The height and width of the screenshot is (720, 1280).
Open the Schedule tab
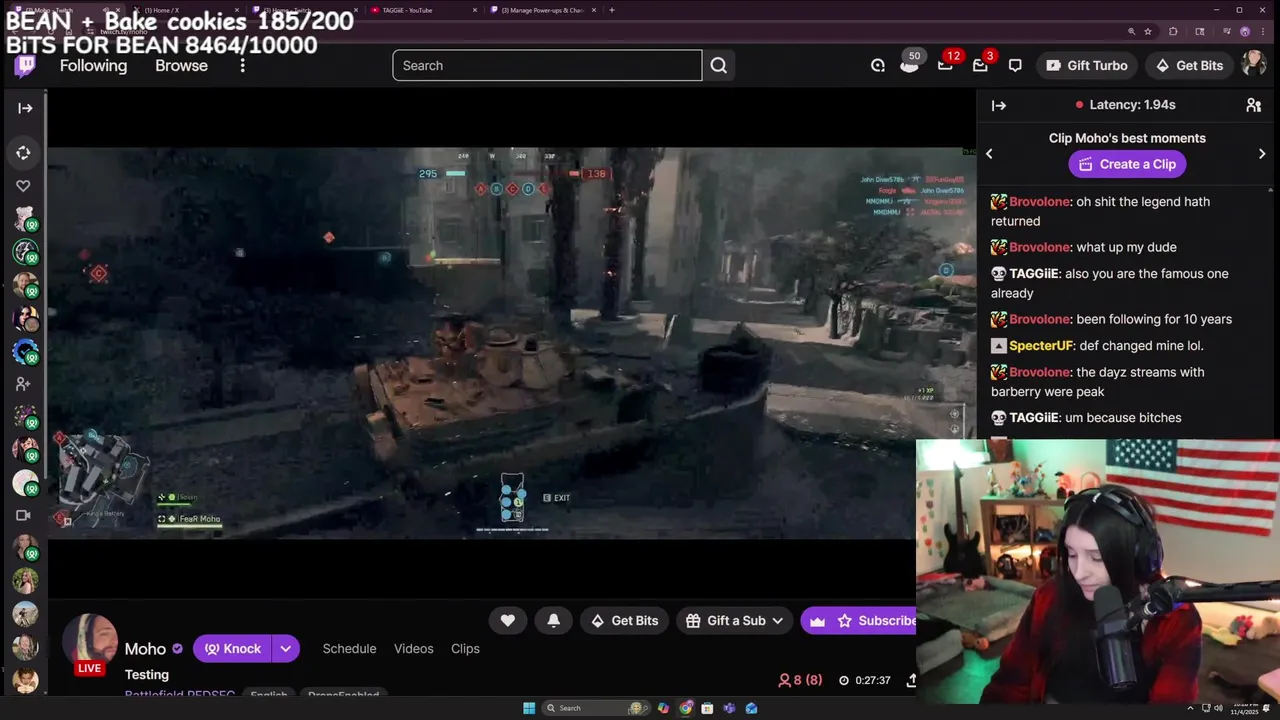click(x=349, y=649)
